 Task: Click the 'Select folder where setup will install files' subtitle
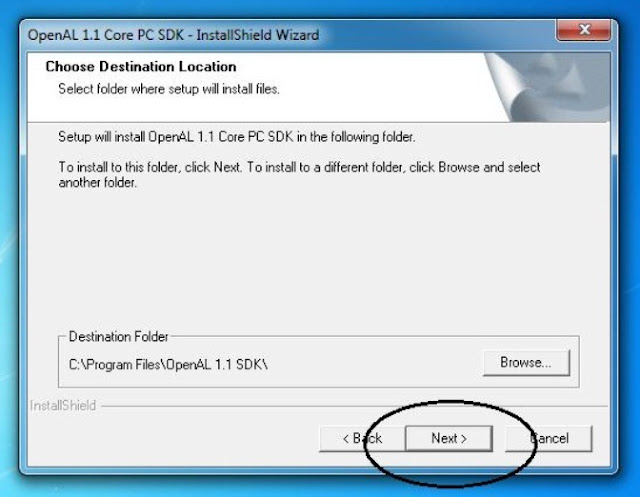169,89
